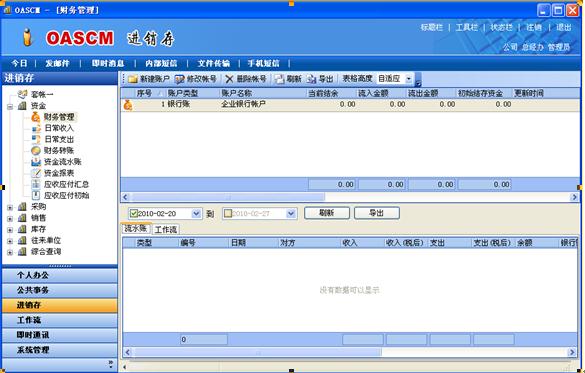Toggle the 工具栏 header link

coord(466,27)
